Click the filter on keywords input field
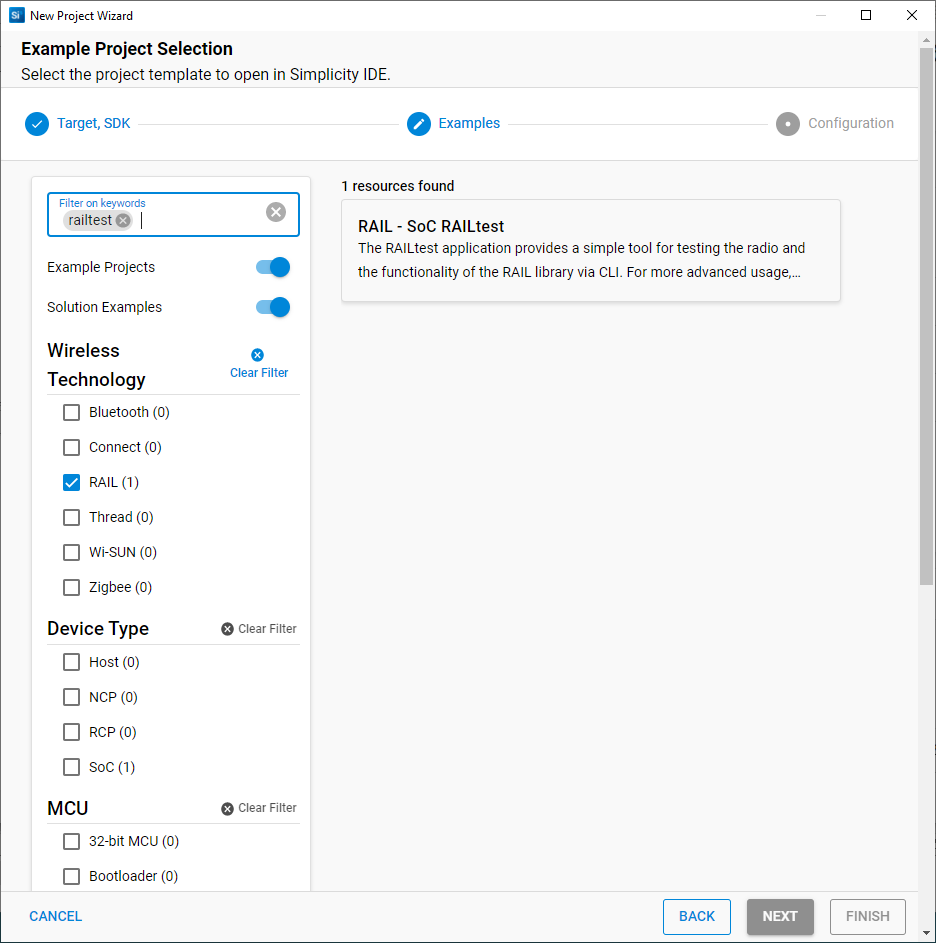The image size is (936, 943). (x=200, y=221)
